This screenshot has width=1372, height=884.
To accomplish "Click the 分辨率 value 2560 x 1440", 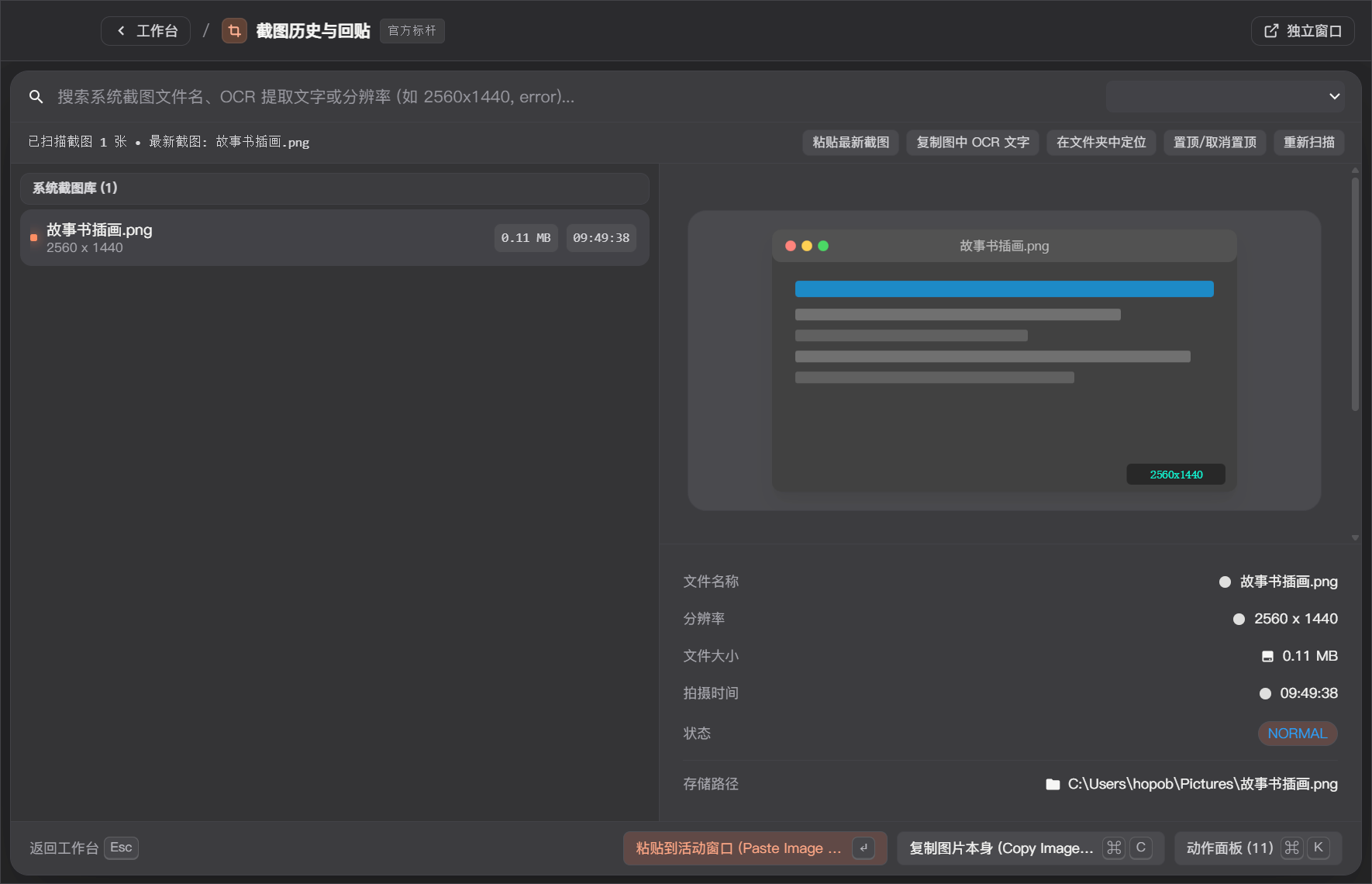I will point(1295,619).
